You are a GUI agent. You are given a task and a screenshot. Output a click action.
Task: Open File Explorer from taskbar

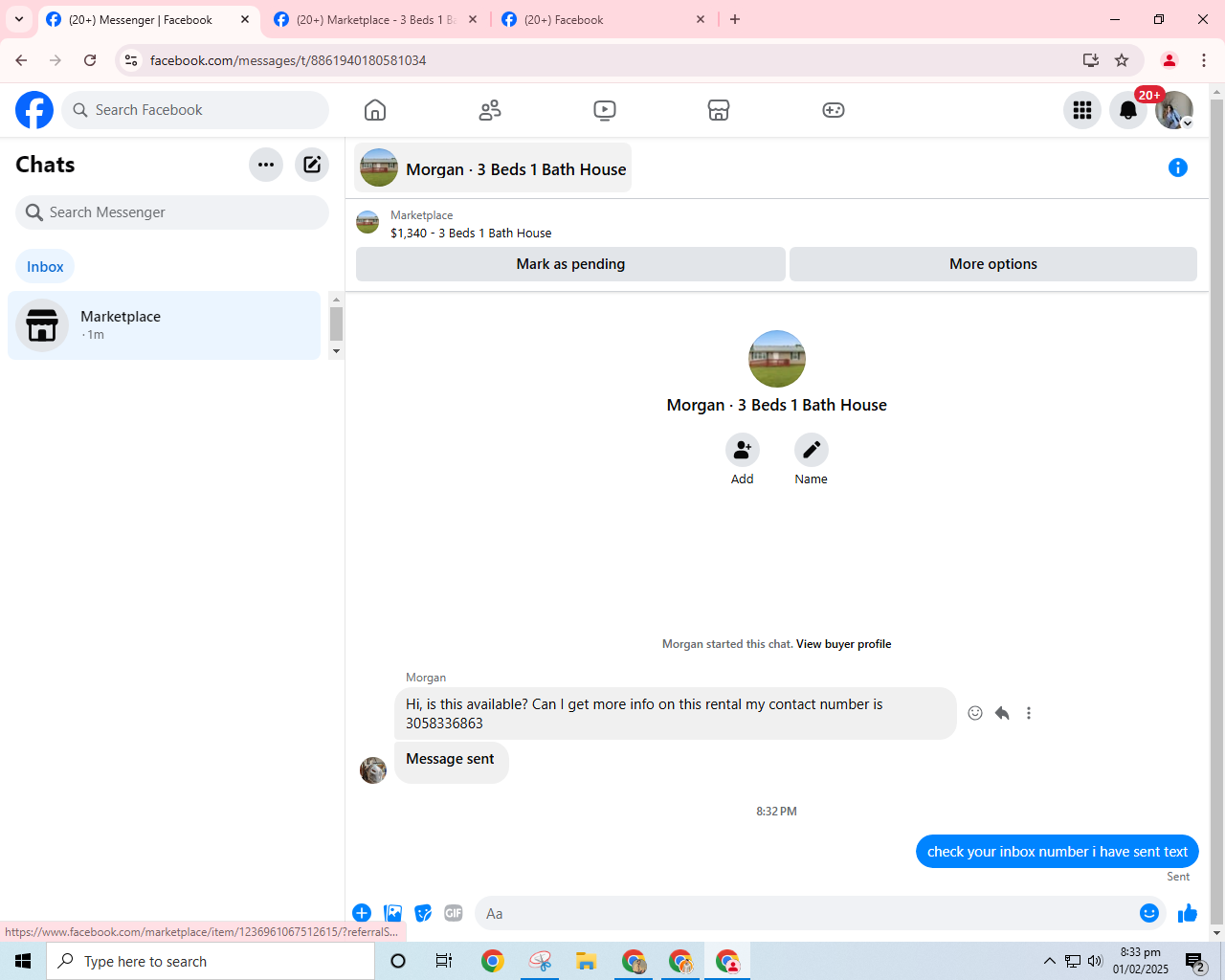(586, 961)
